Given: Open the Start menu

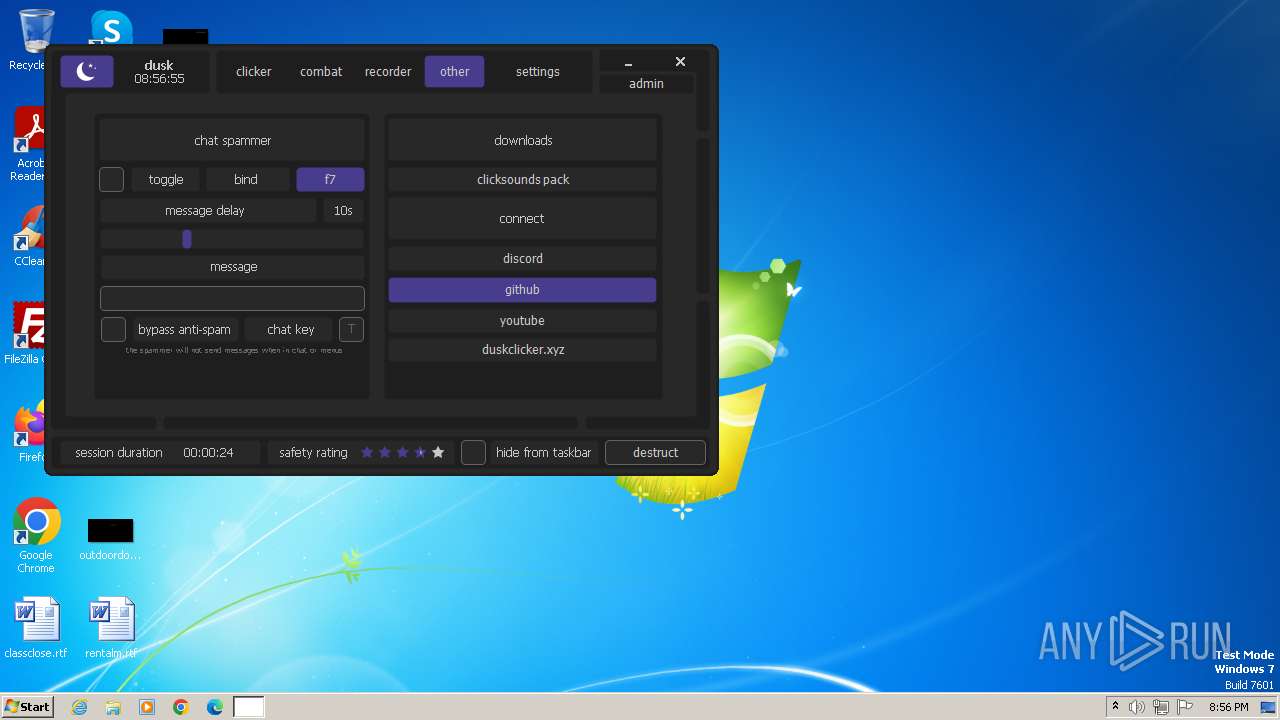Looking at the screenshot, I should [27, 707].
